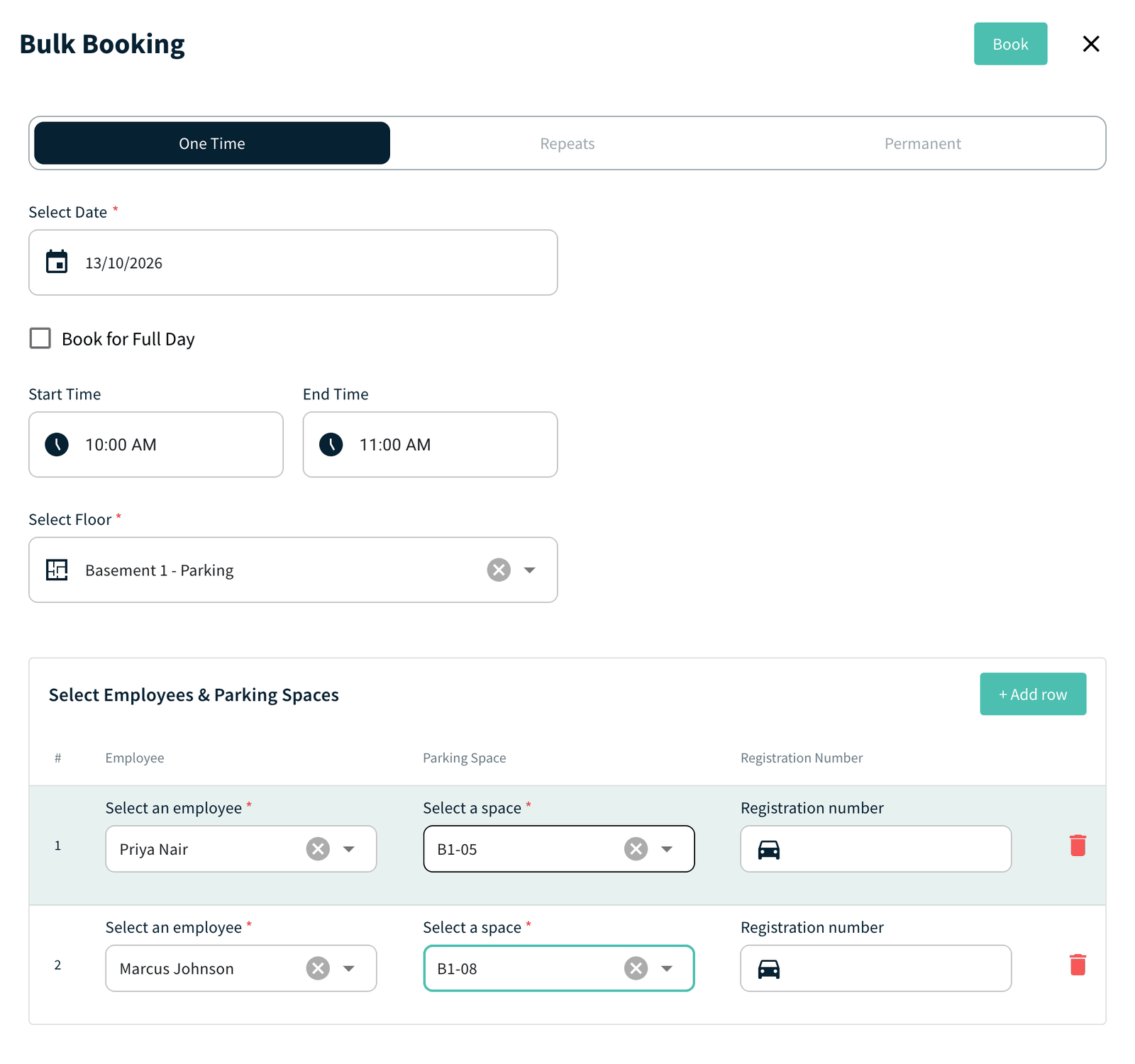Click the Registration Number column header
The height and width of the screenshot is (1064, 1135).
(x=802, y=758)
